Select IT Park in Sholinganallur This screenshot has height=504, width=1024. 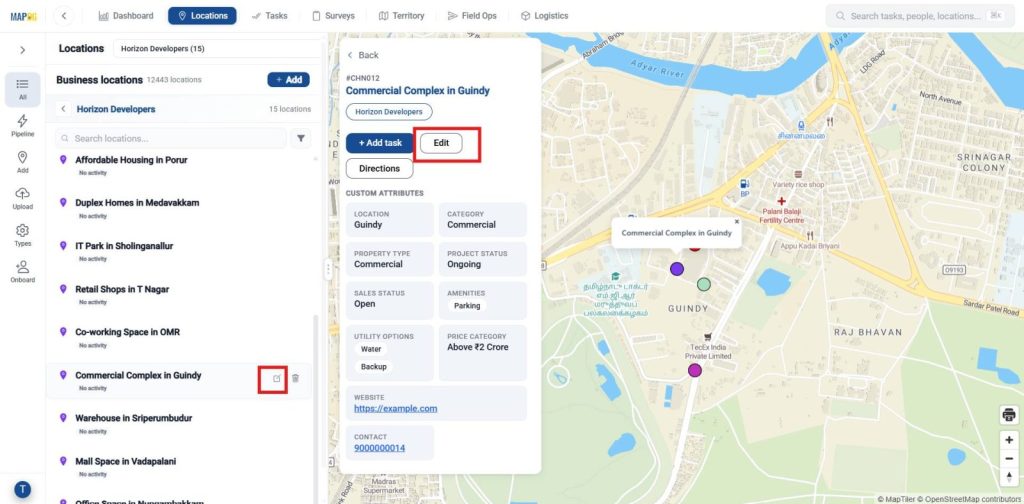124,246
